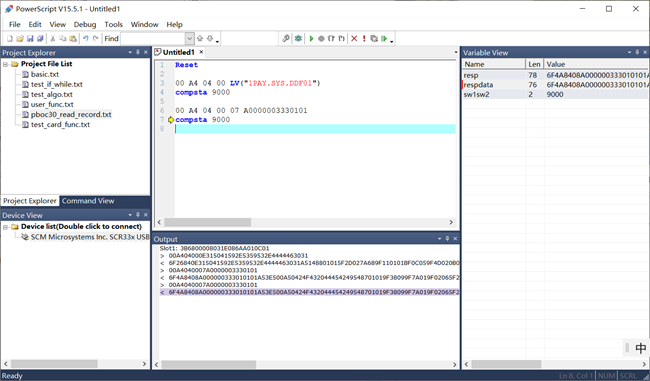650x381 pixels.
Task: Click the red X stop icon
Action: click(x=354, y=39)
